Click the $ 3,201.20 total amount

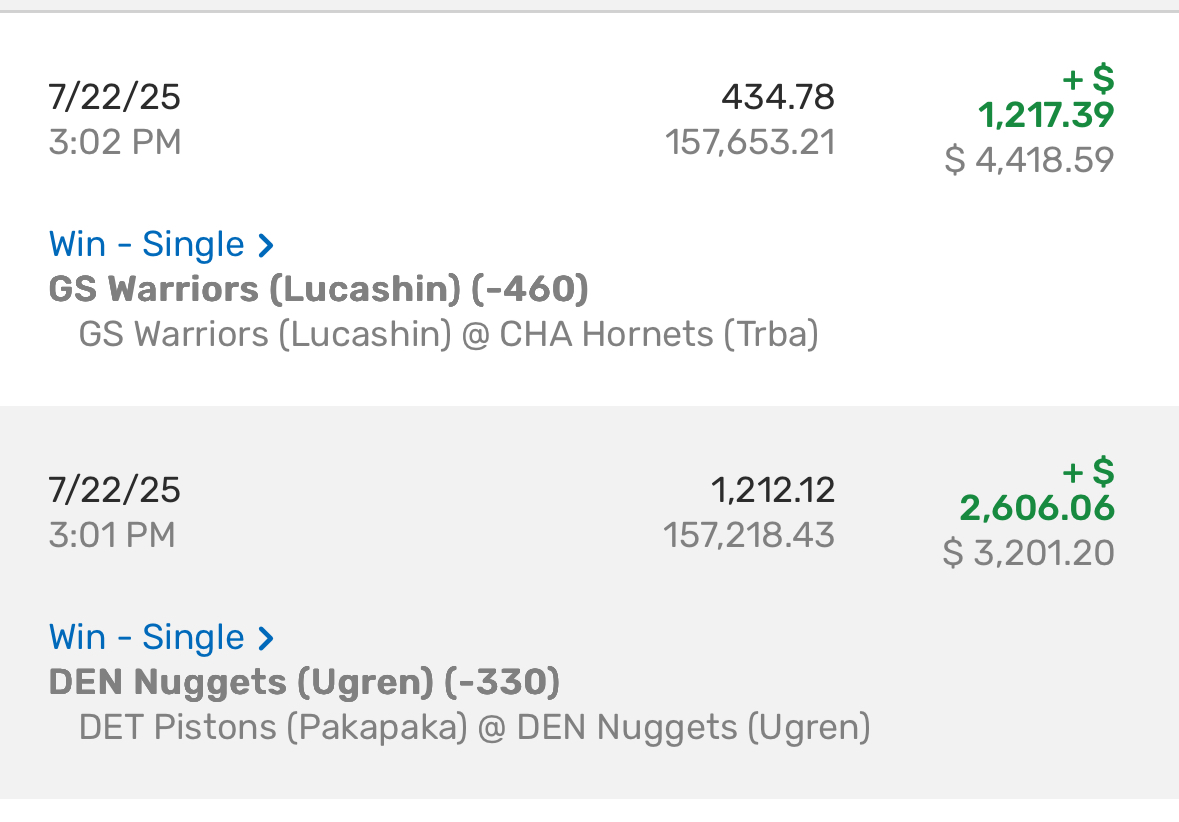[x=1029, y=553]
